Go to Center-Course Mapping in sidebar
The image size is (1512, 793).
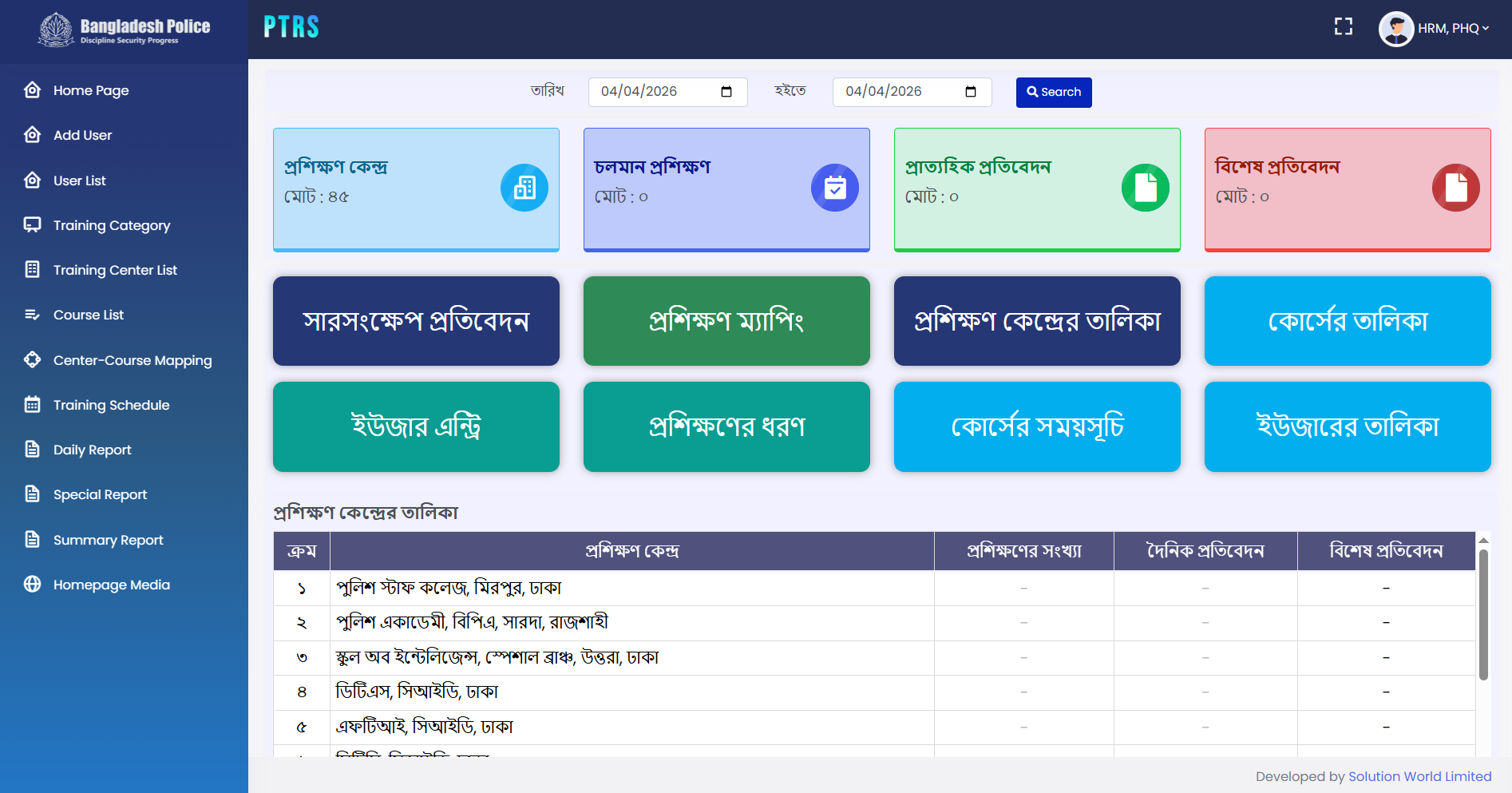point(133,360)
